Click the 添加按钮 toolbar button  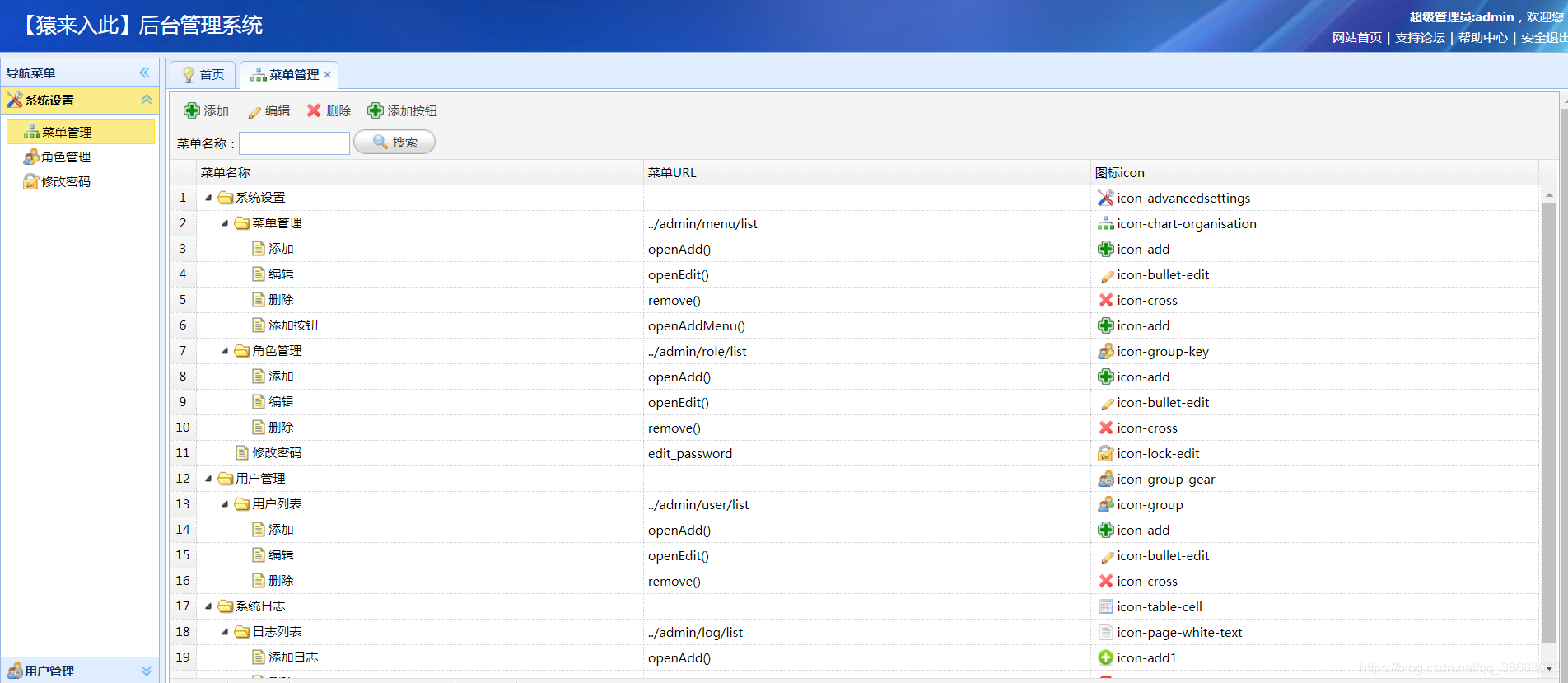402,110
